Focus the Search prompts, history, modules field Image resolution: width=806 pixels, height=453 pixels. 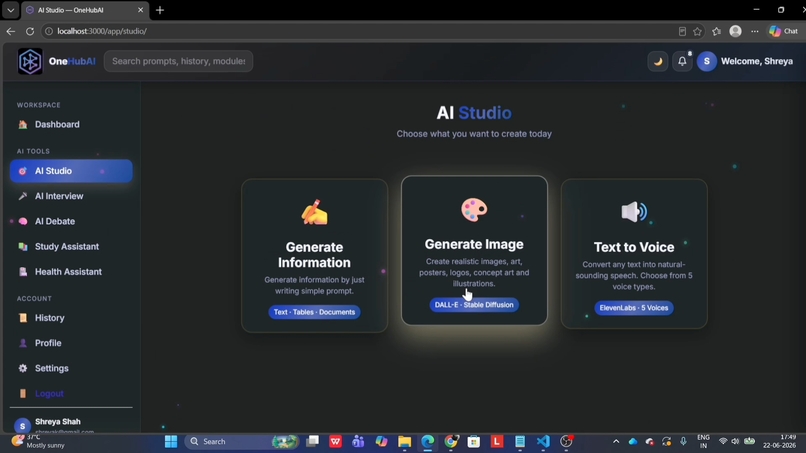178,61
